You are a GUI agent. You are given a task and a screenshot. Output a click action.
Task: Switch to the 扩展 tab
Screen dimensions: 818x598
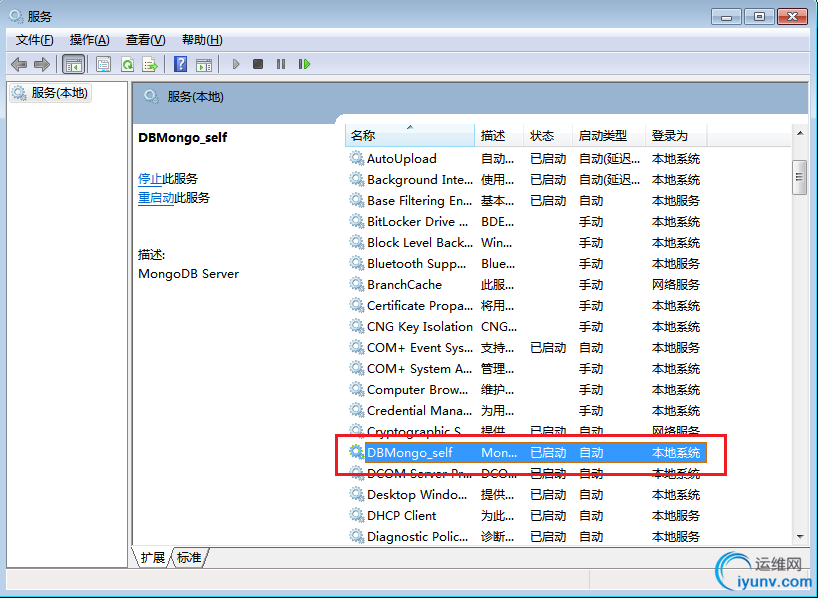coord(152,557)
